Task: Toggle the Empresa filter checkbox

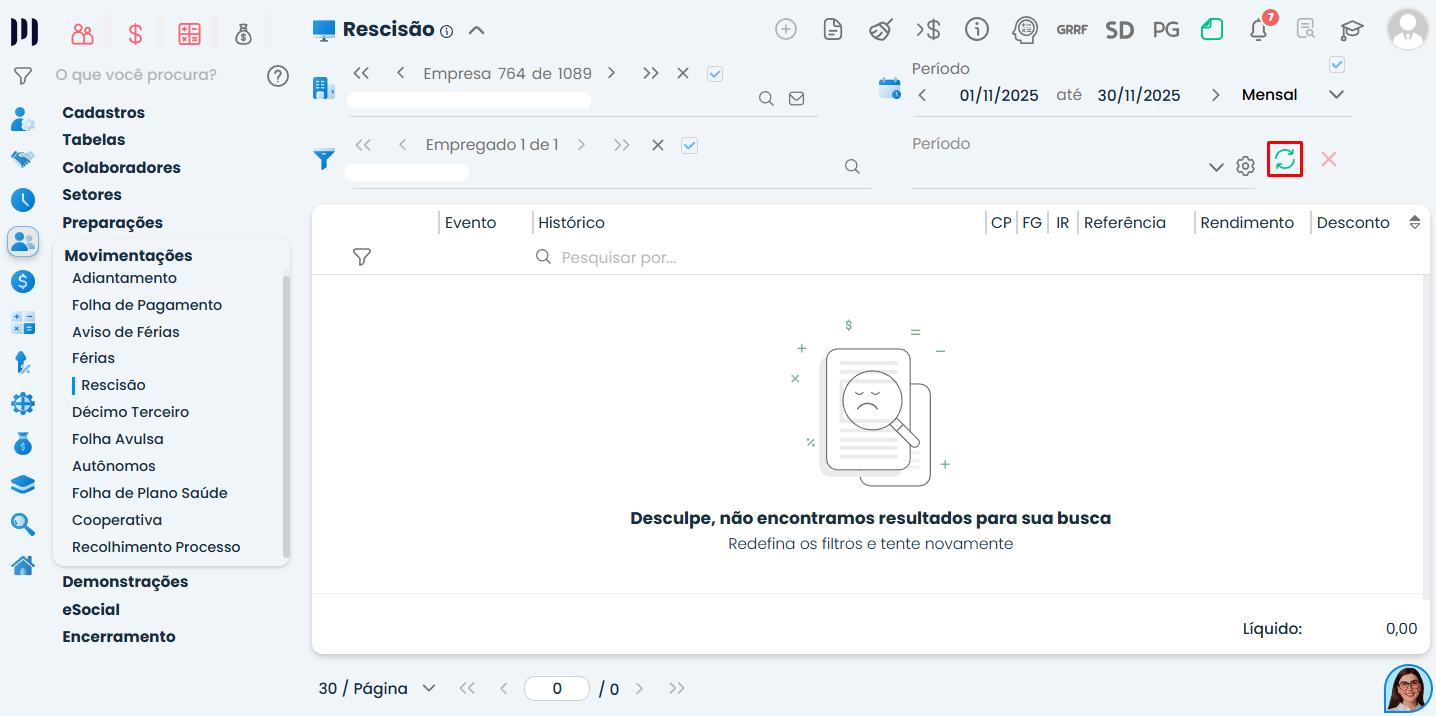Action: [715, 73]
